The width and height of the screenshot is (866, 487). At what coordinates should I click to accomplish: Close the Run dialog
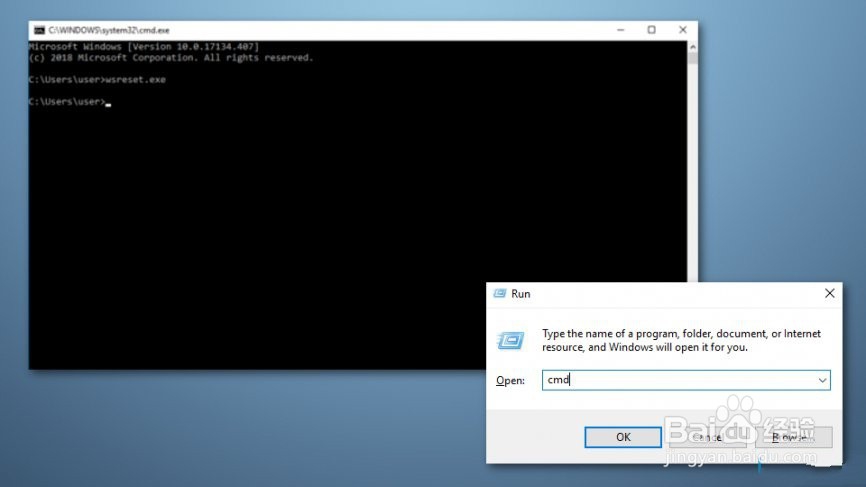[830, 293]
